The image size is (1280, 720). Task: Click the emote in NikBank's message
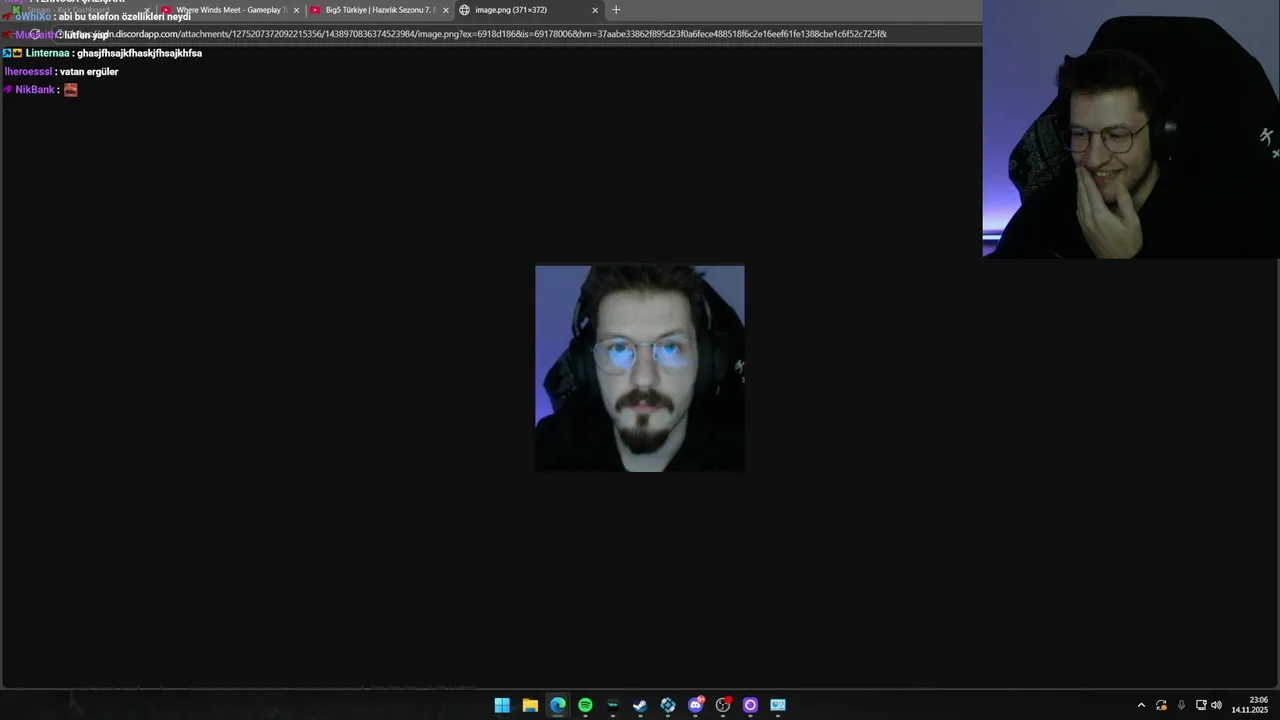[x=70, y=90]
